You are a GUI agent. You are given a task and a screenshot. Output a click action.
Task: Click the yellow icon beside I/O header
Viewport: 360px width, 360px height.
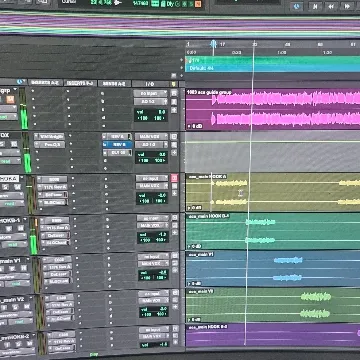[x=173, y=84]
